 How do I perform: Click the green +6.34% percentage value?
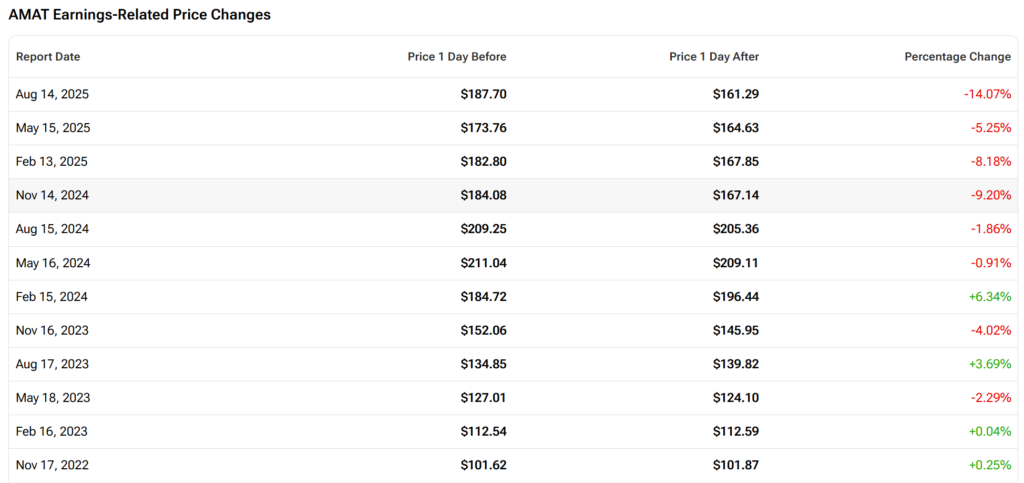pos(989,297)
